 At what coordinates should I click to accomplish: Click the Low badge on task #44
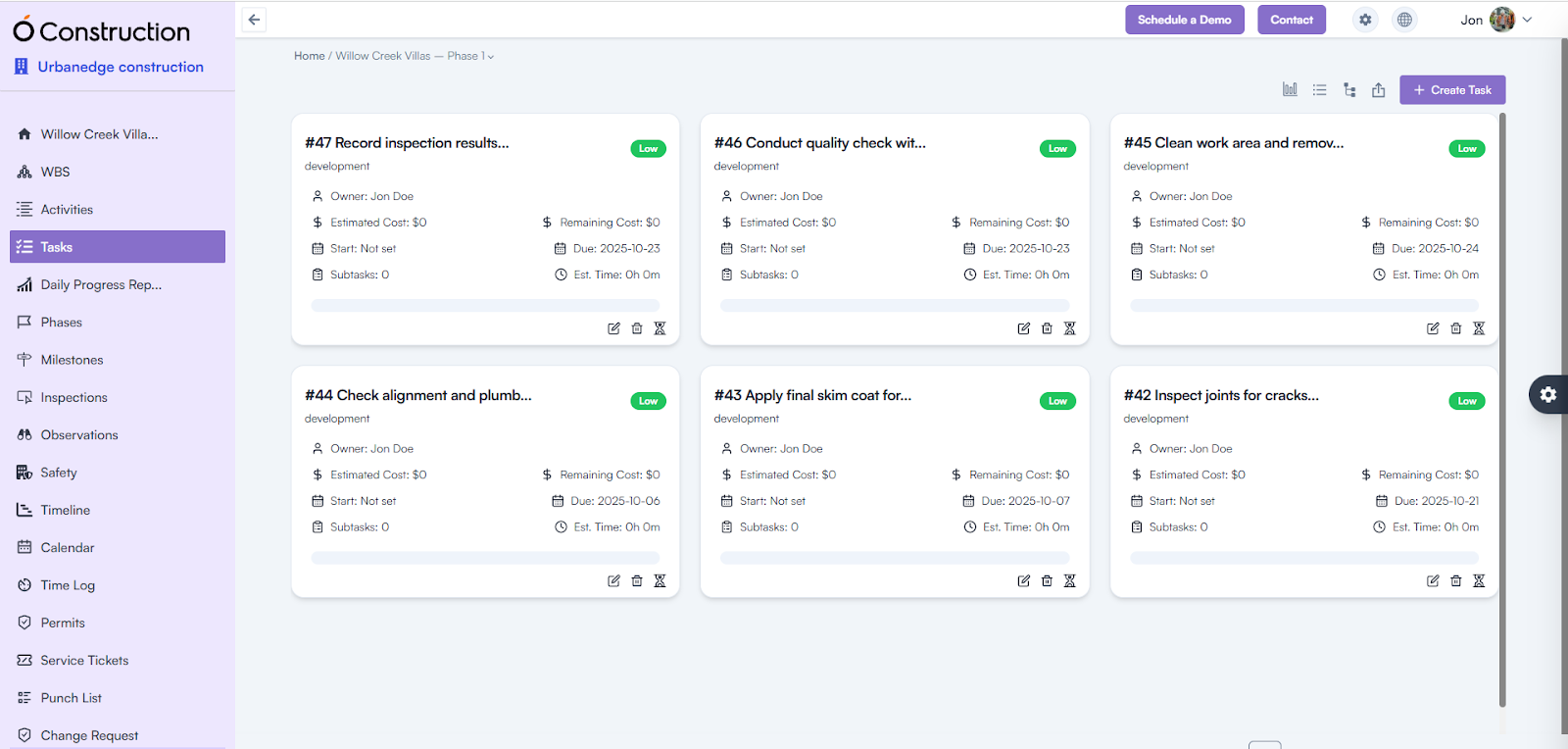click(x=648, y=401)
